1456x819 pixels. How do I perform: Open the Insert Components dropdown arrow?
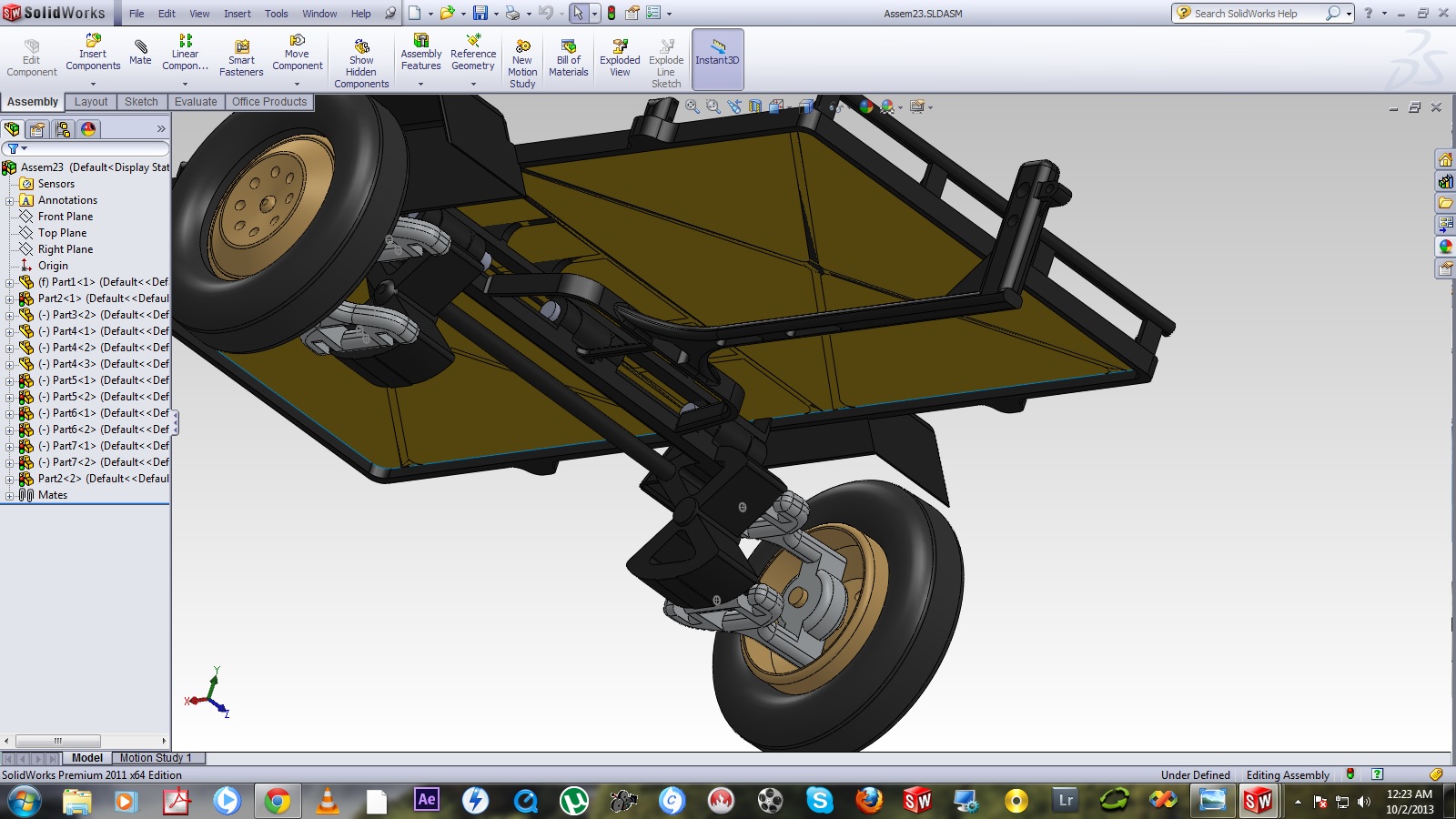tap(93, 84)
